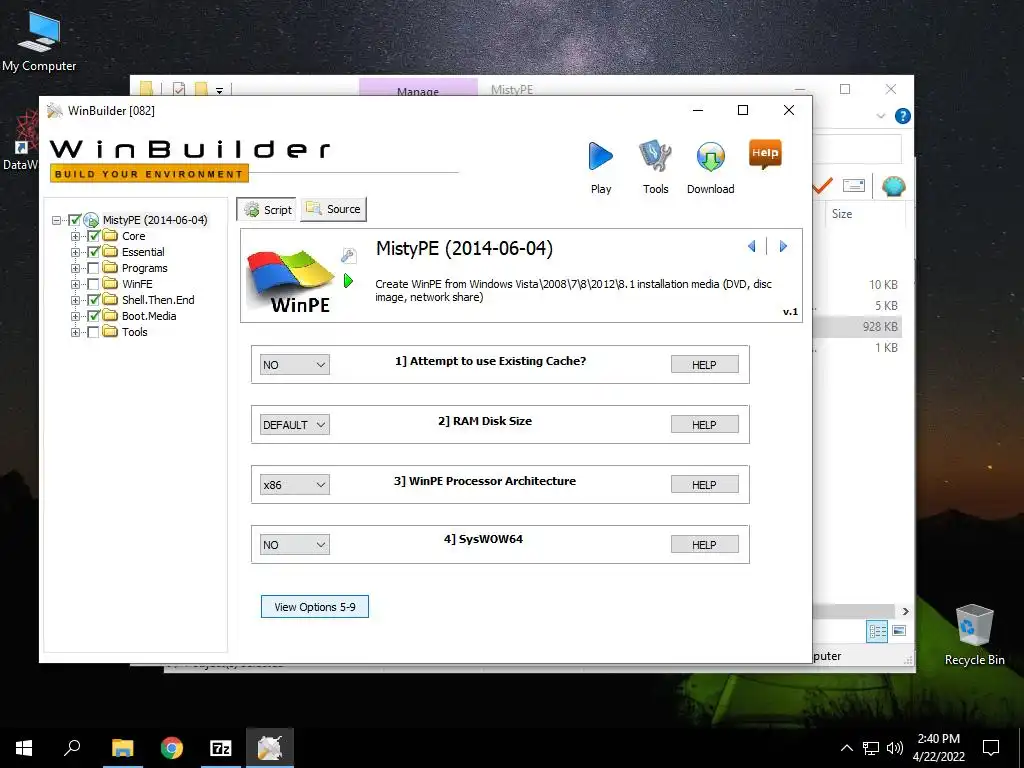Click the red checkmark icon in Explorer window

[x=822, y=186]
